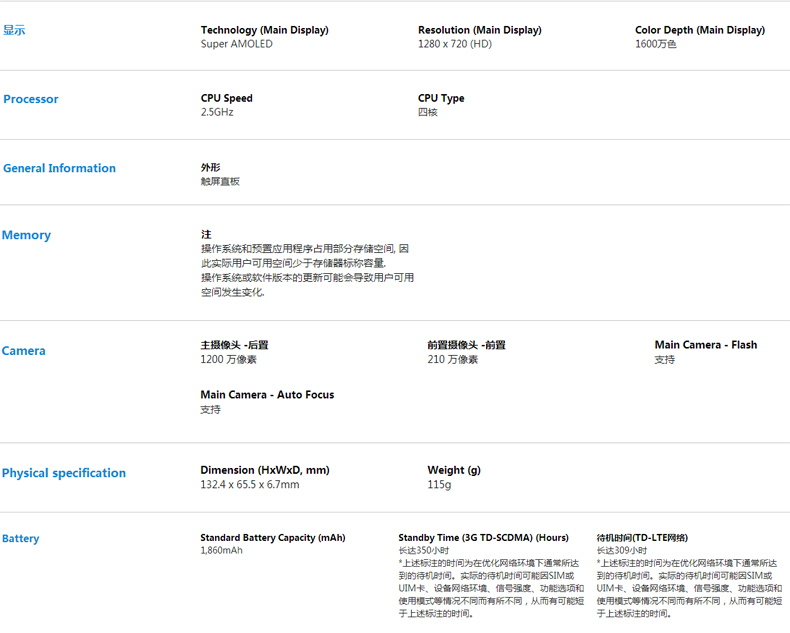Select the Processor section heading
790x633 pixels.
(x=31, y=99)
